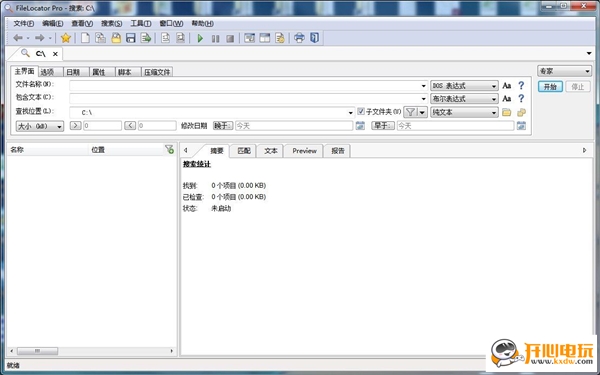Create a new search with blank page icon
600x375 pixels.
pos(85,38)
